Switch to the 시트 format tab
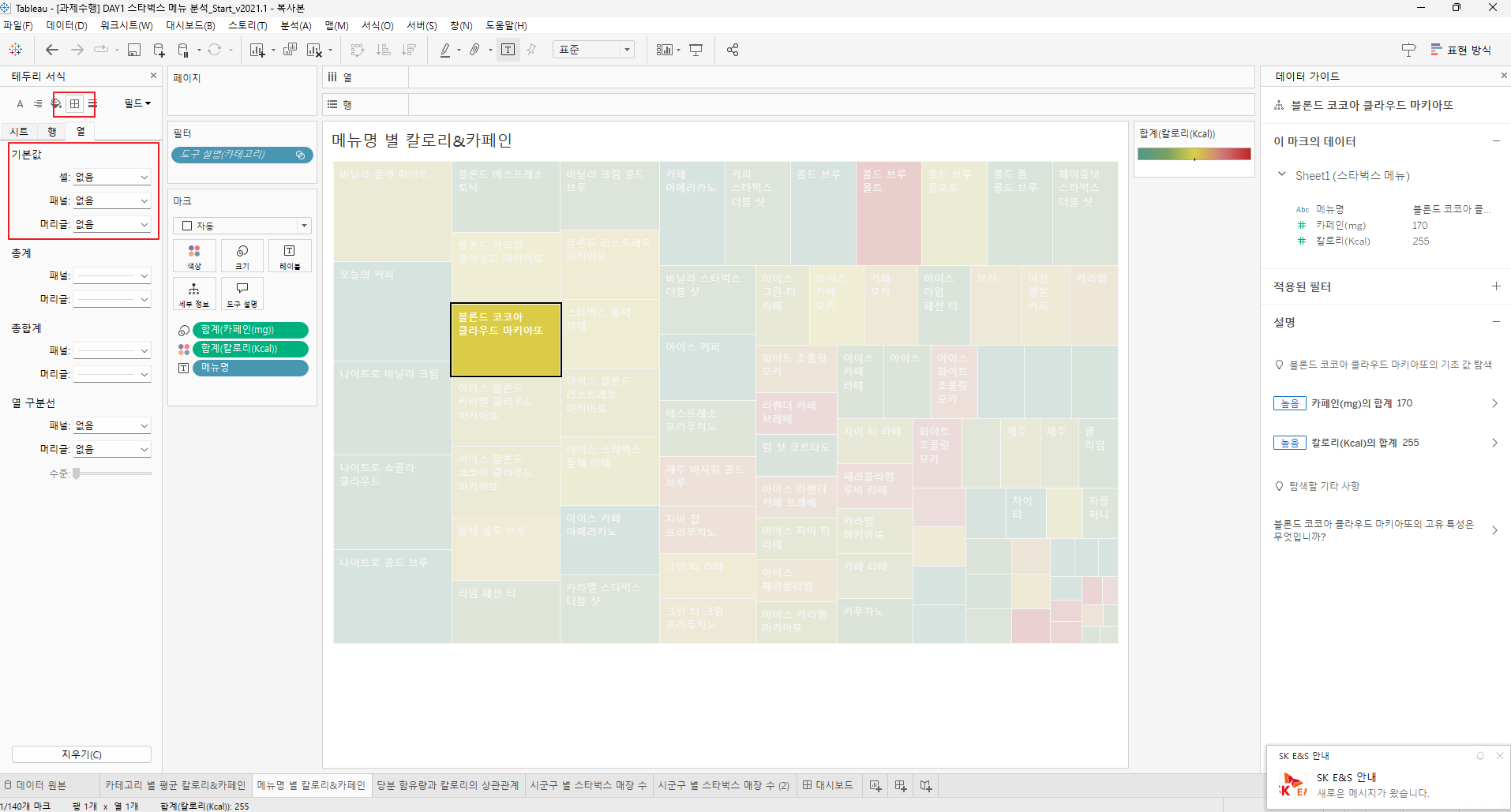Image resolution: width=1511 pixels, height=812 pixels. 19,132
